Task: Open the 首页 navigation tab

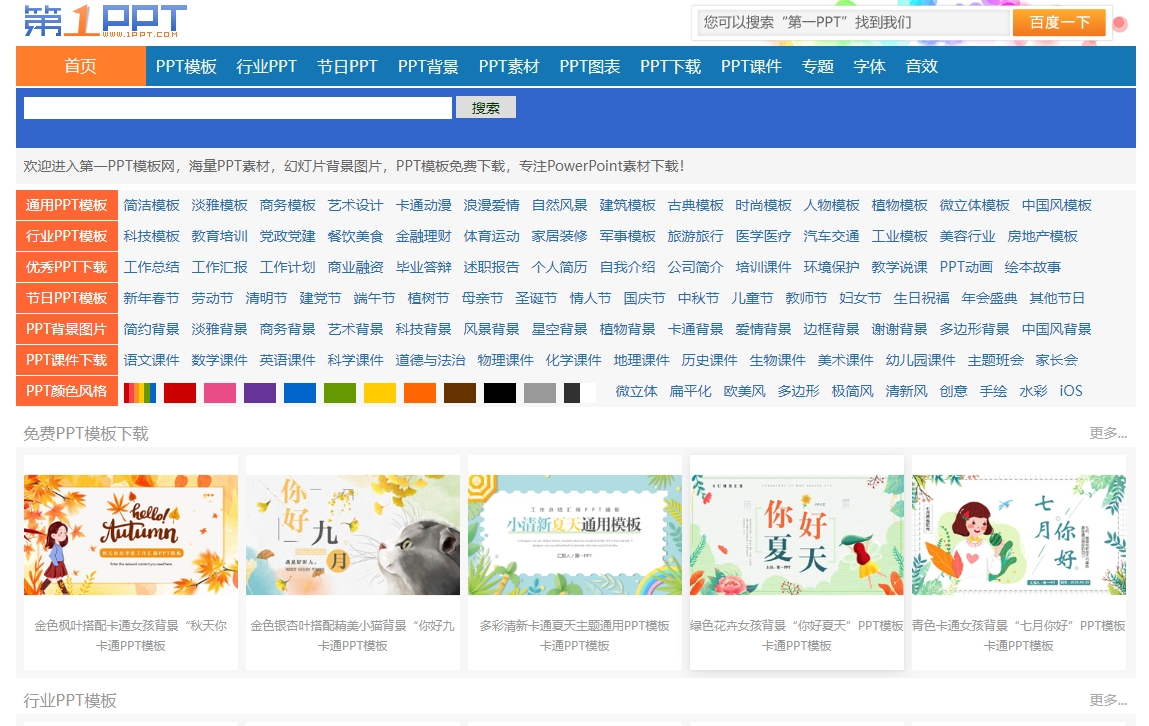Action: [81, 66]
